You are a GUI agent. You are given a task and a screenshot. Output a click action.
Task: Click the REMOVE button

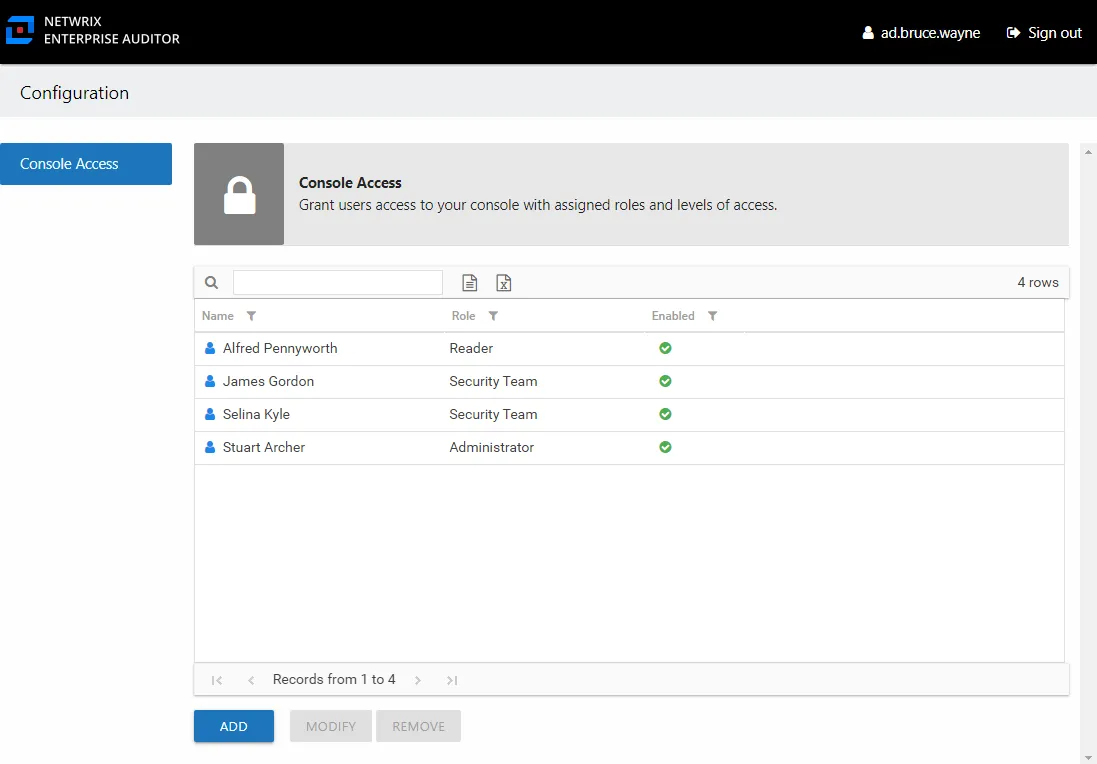click(x=418, y=726)
